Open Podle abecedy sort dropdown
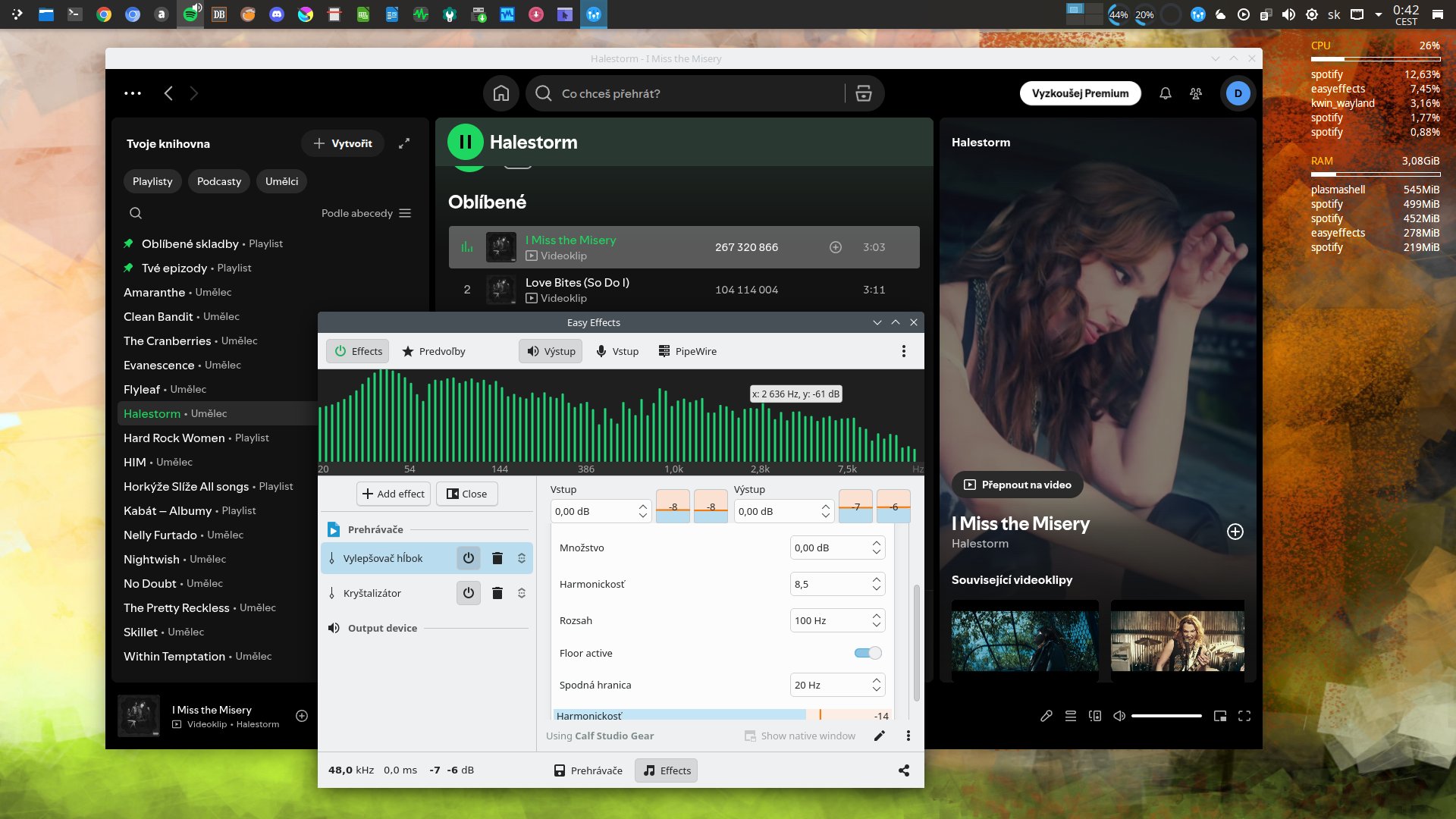Viewport: 1456px width, 819px height. pos(366,213)
